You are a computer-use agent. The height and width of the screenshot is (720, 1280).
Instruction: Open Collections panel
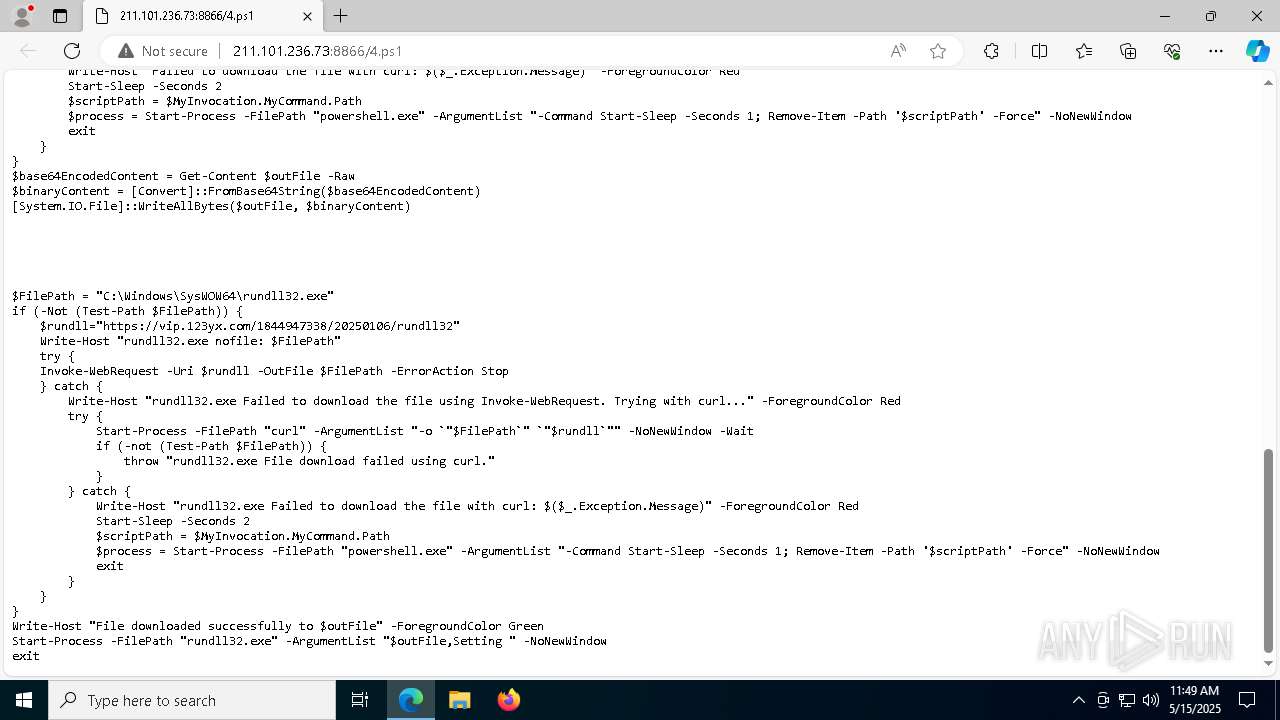pyautogui.click(x=1128, y=51)
